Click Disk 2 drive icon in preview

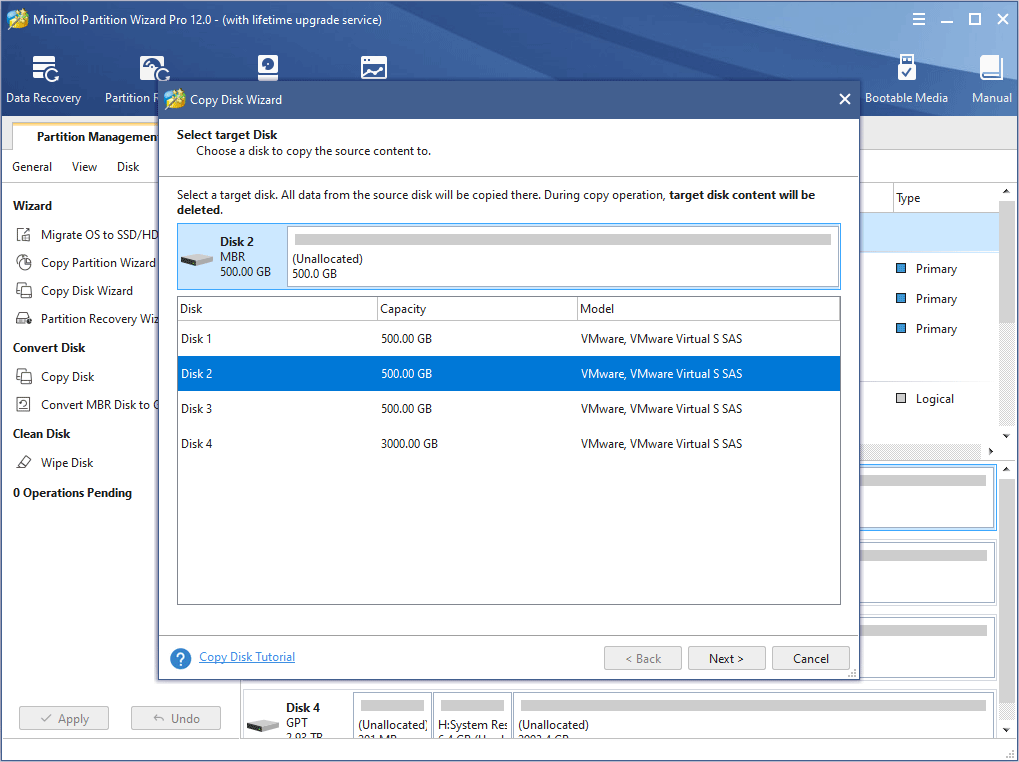(197, 259)
